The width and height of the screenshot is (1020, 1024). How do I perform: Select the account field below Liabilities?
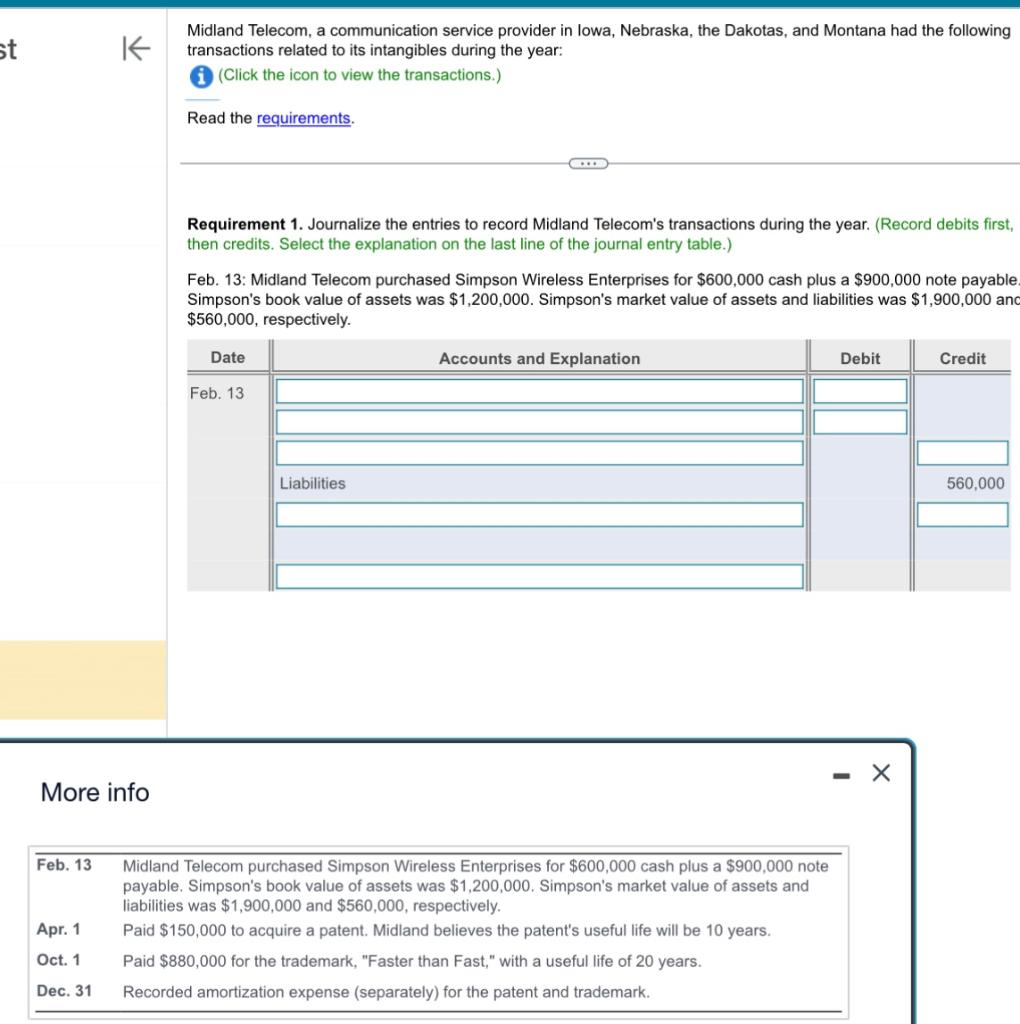[x=539, y=515]
